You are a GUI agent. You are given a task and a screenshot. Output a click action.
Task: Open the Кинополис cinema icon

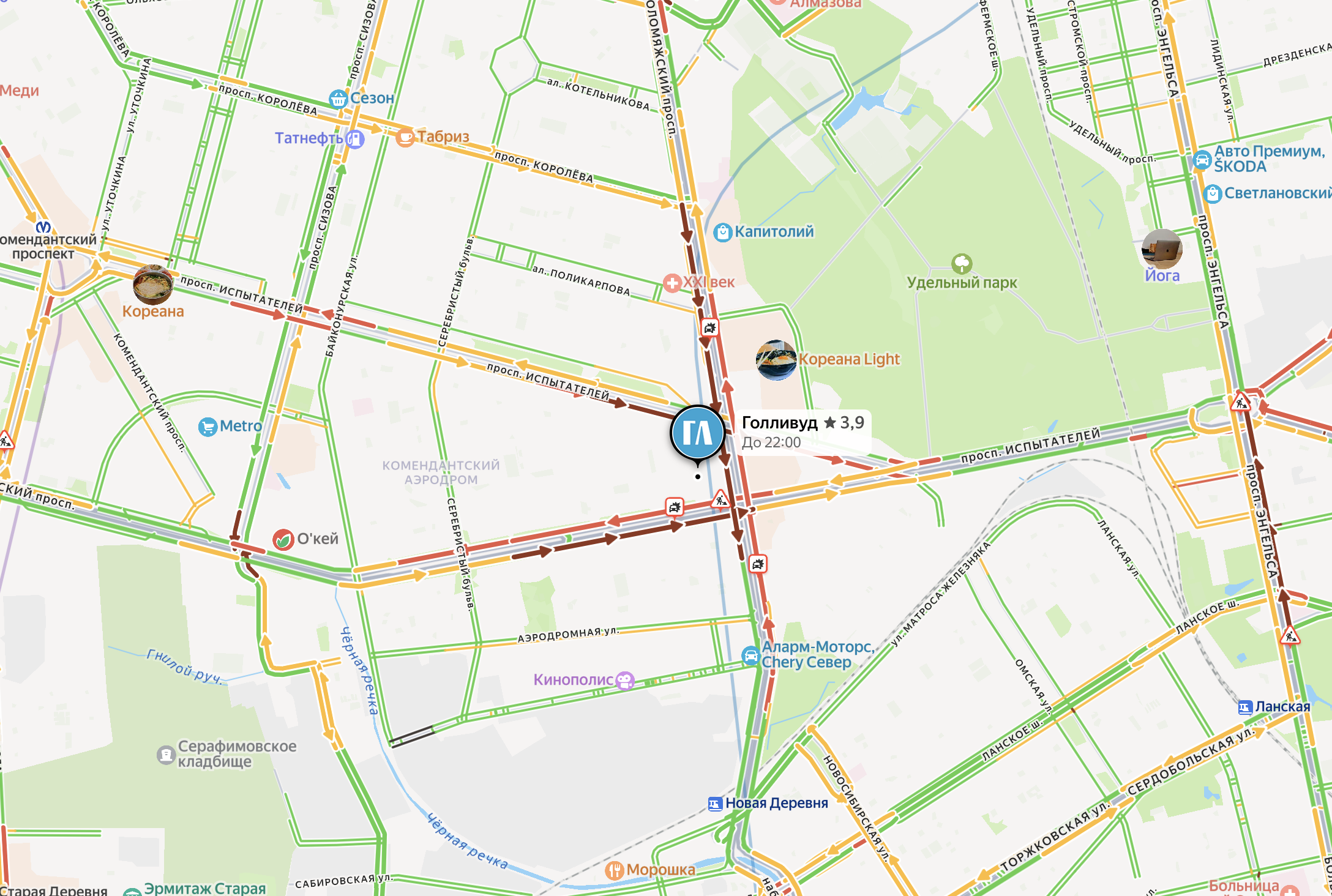pyautogui.click(x=625, y=680)
